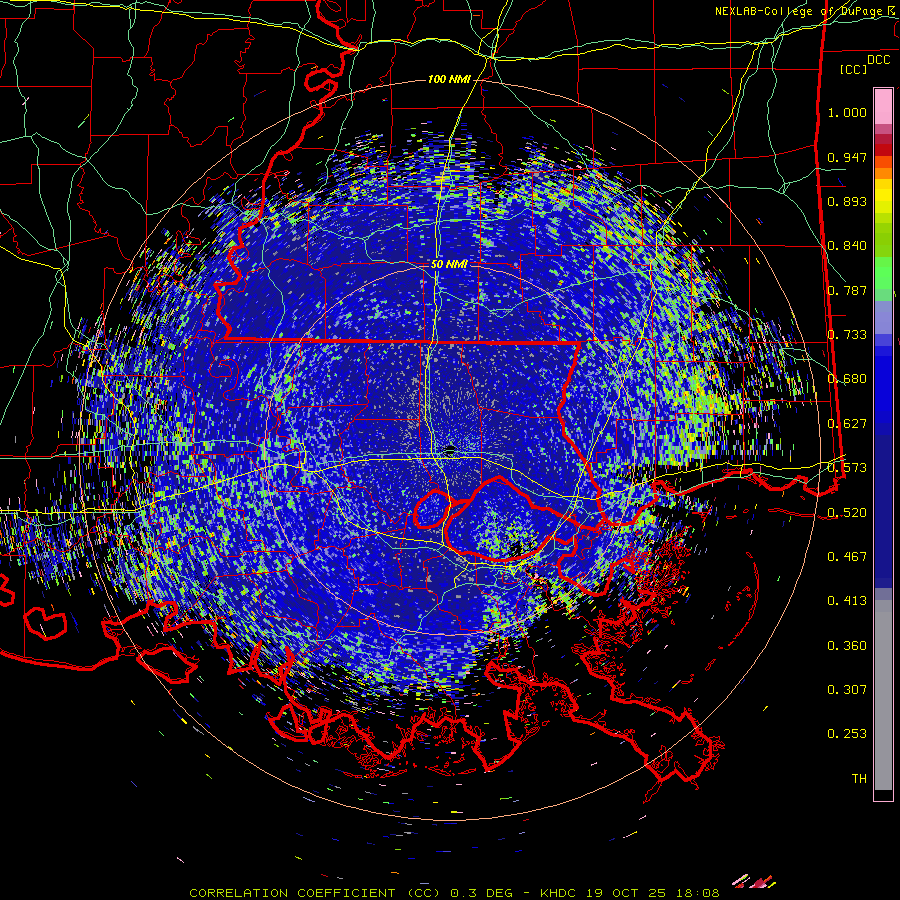Click the TH legend label

(x=859, y=778)
